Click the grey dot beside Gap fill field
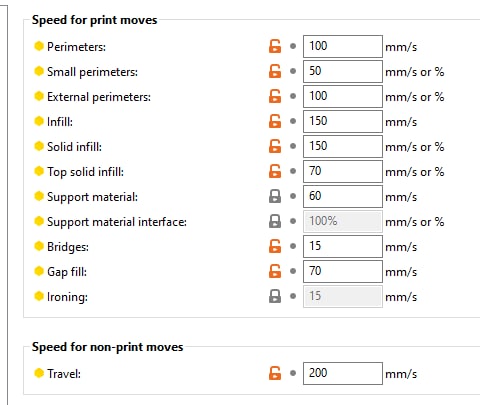 (x=293, y=271)
